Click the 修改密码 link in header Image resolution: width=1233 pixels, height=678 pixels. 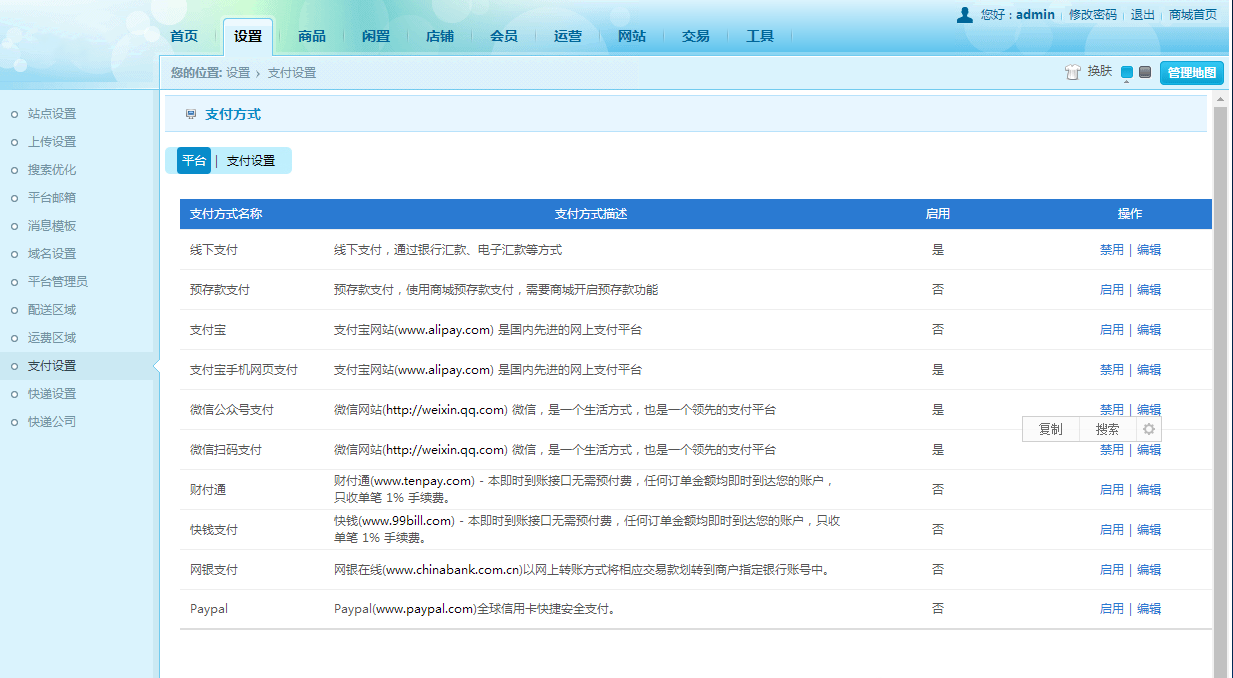(x=1092, y=15)
